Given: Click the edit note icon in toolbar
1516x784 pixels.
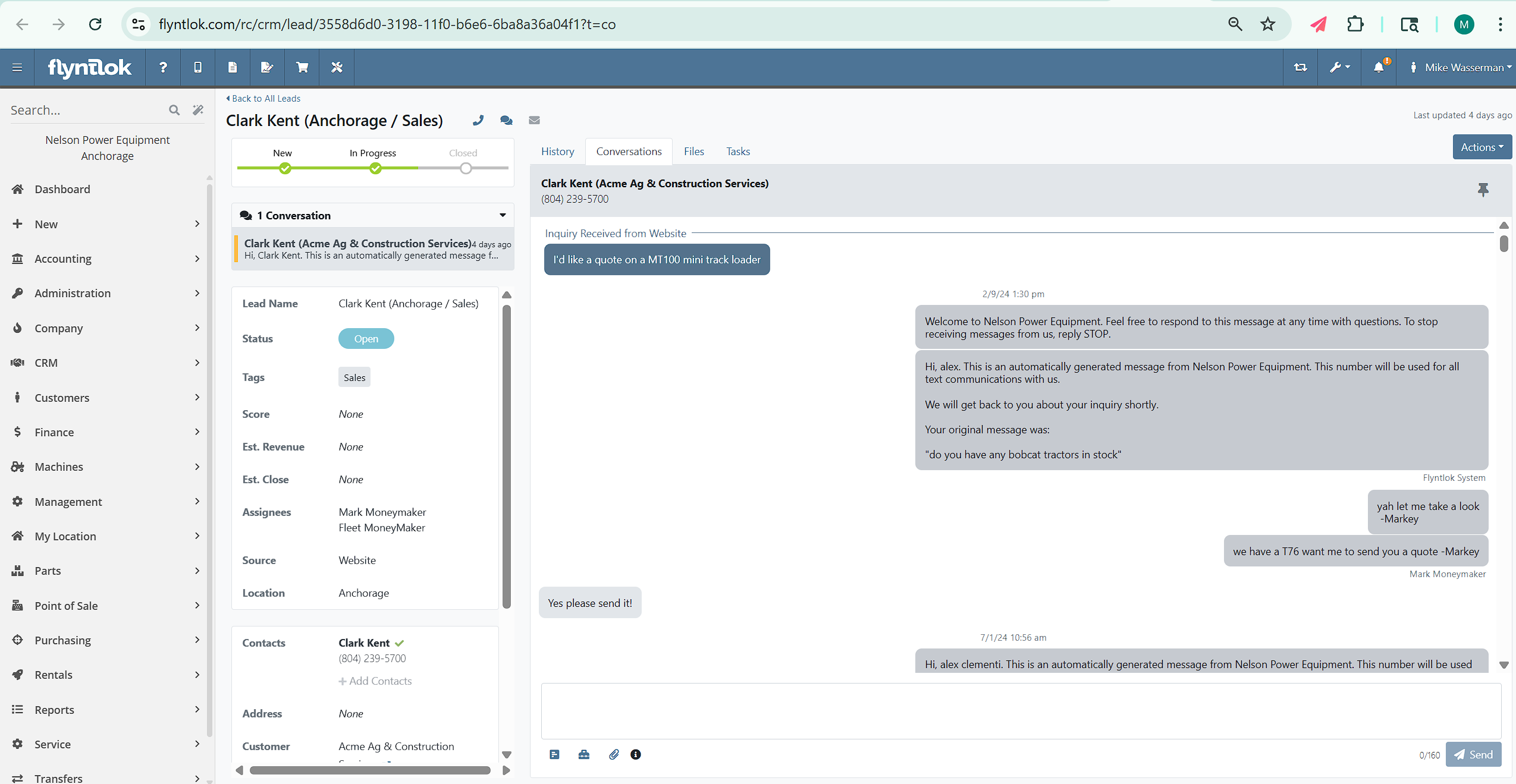Looking at the screenshot, I should [267, 68].
